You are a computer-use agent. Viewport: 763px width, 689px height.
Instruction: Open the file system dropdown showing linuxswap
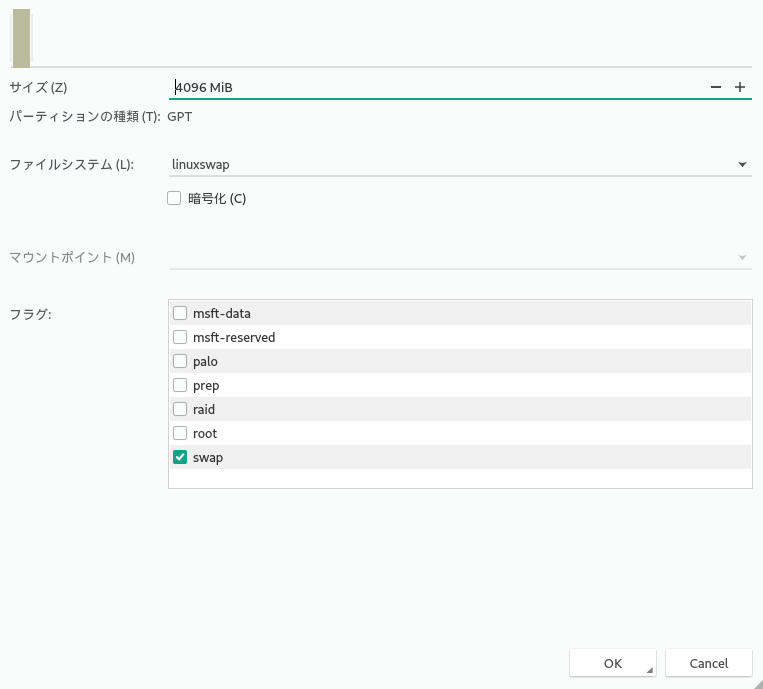[x=450, y=164]
